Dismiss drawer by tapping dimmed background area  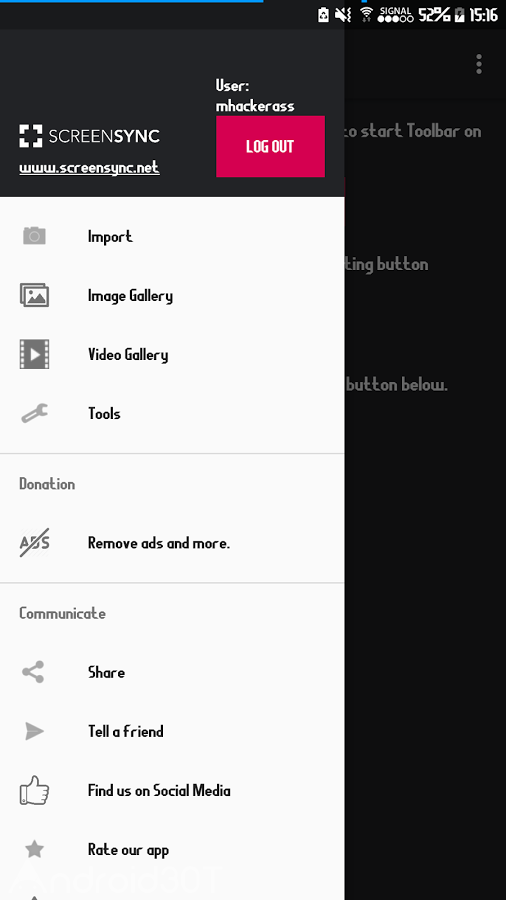[425, 574]
